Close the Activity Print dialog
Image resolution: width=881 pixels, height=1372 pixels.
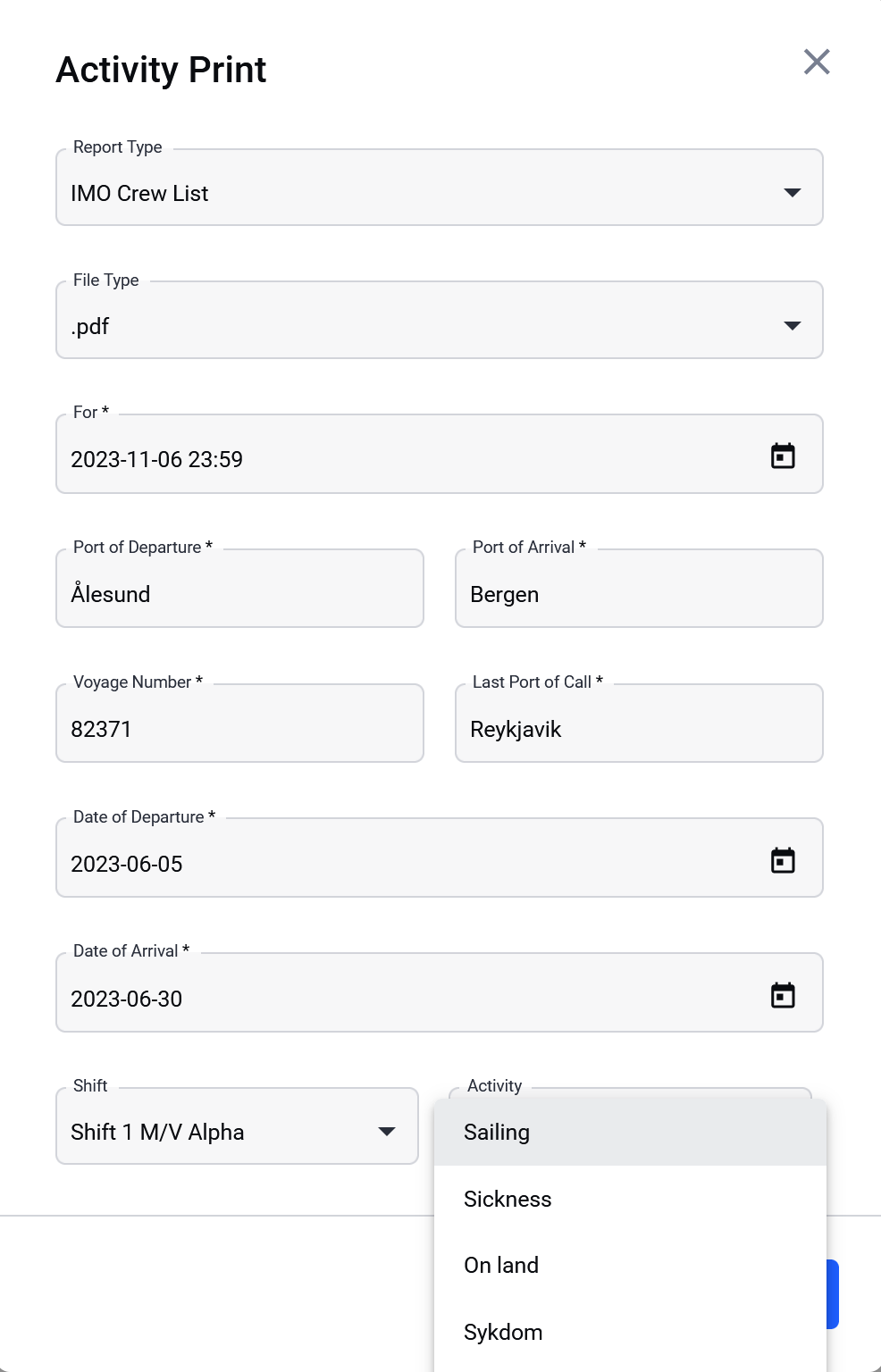(x=817, y=62)
